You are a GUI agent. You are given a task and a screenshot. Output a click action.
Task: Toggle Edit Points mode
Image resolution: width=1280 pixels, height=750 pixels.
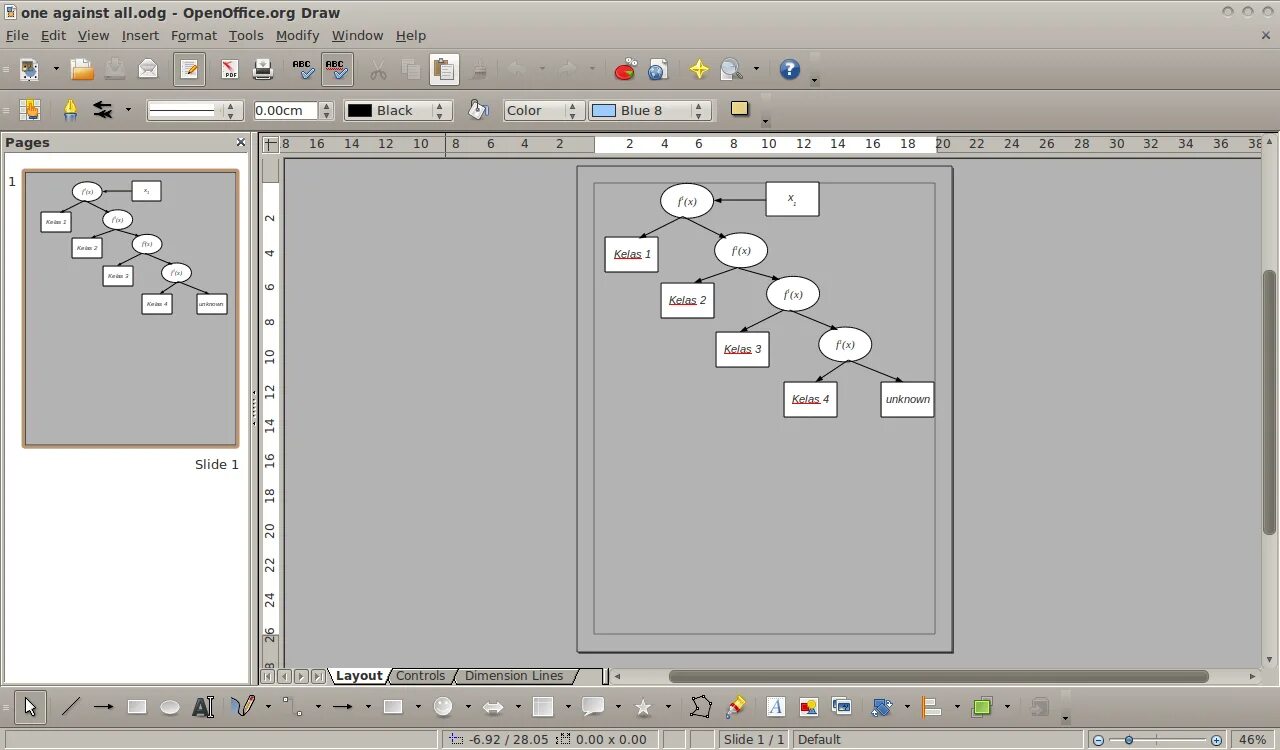(x=701, y=707)
